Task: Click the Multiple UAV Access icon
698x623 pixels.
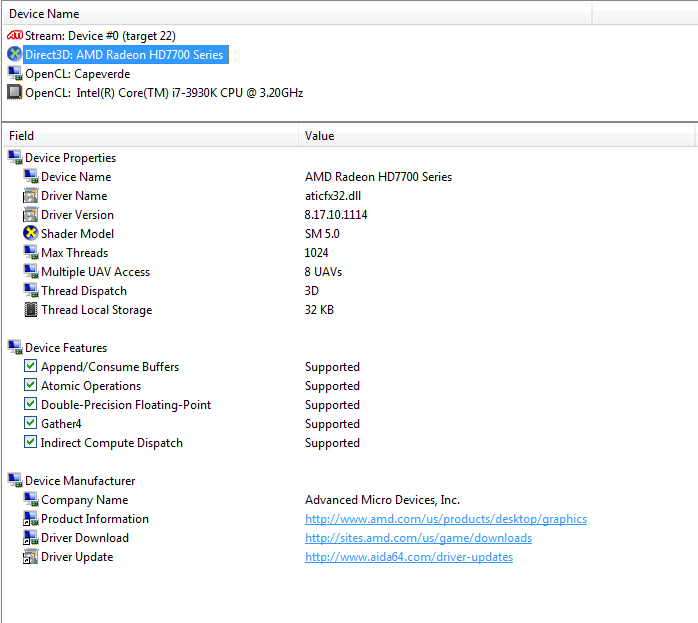Action: click(31, 271)
